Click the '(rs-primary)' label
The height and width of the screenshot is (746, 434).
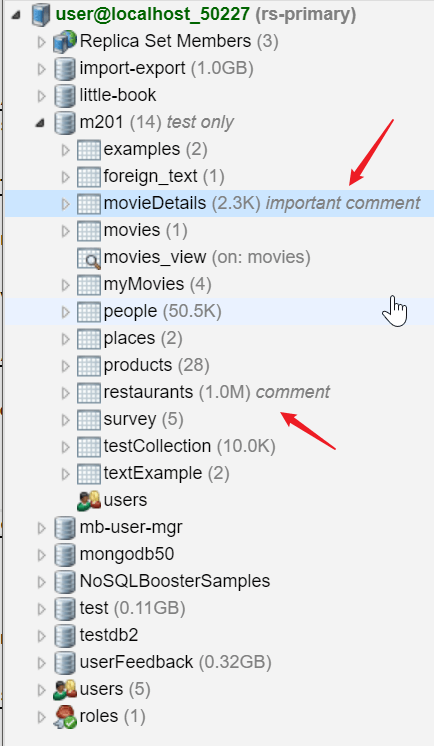[x=306, y=14]
